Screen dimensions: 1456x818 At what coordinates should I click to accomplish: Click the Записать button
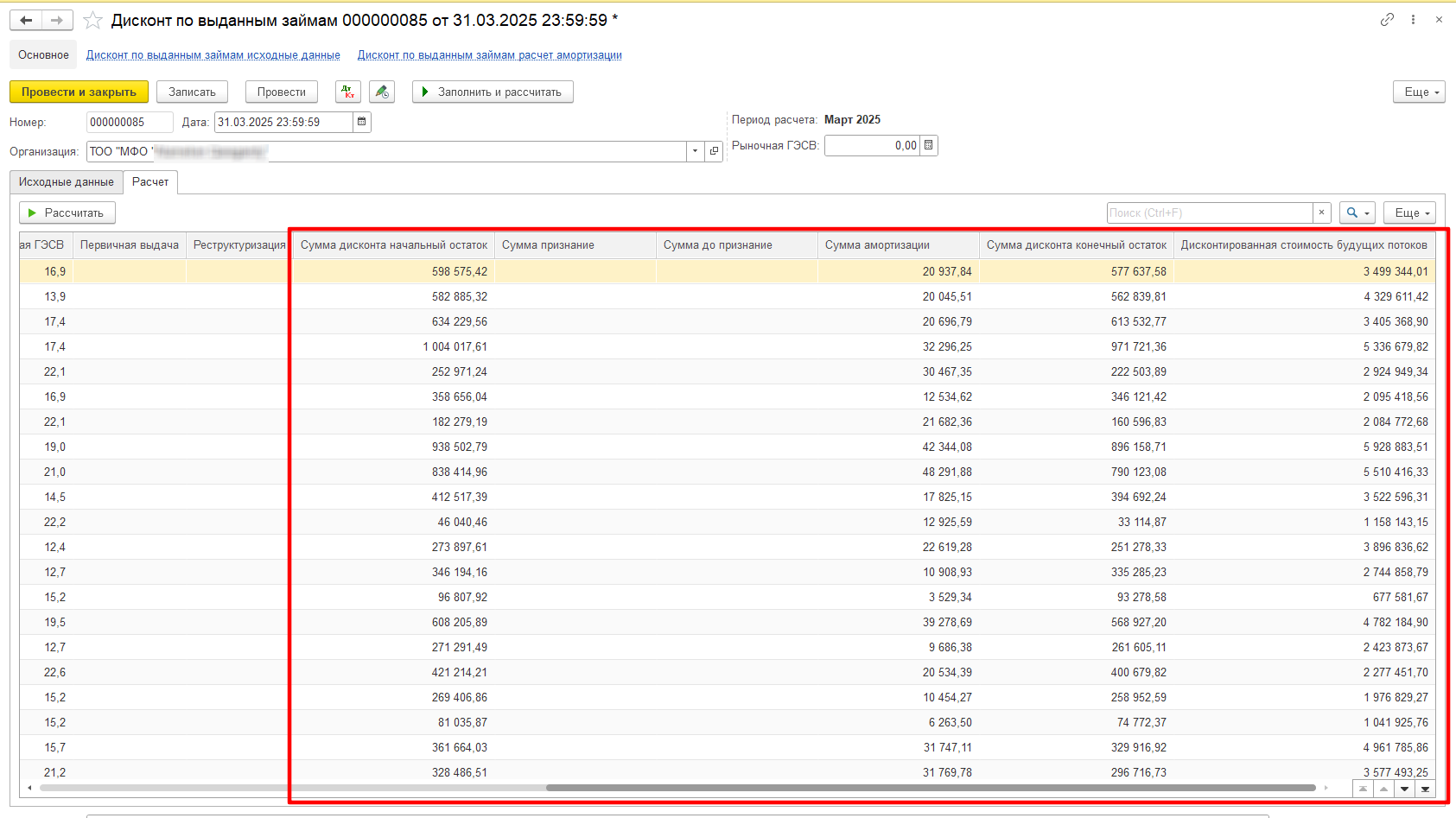tap(192, 92)
